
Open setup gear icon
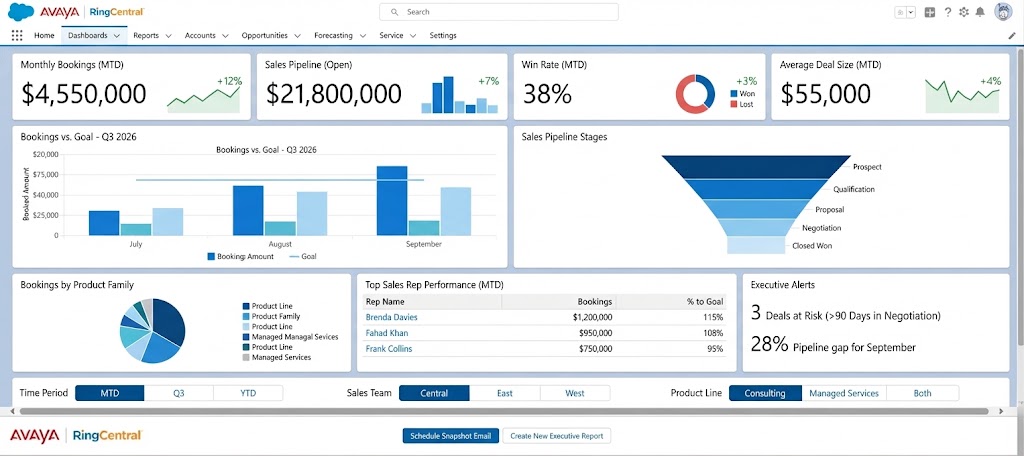pyautogui.click(x=964, y=12)
